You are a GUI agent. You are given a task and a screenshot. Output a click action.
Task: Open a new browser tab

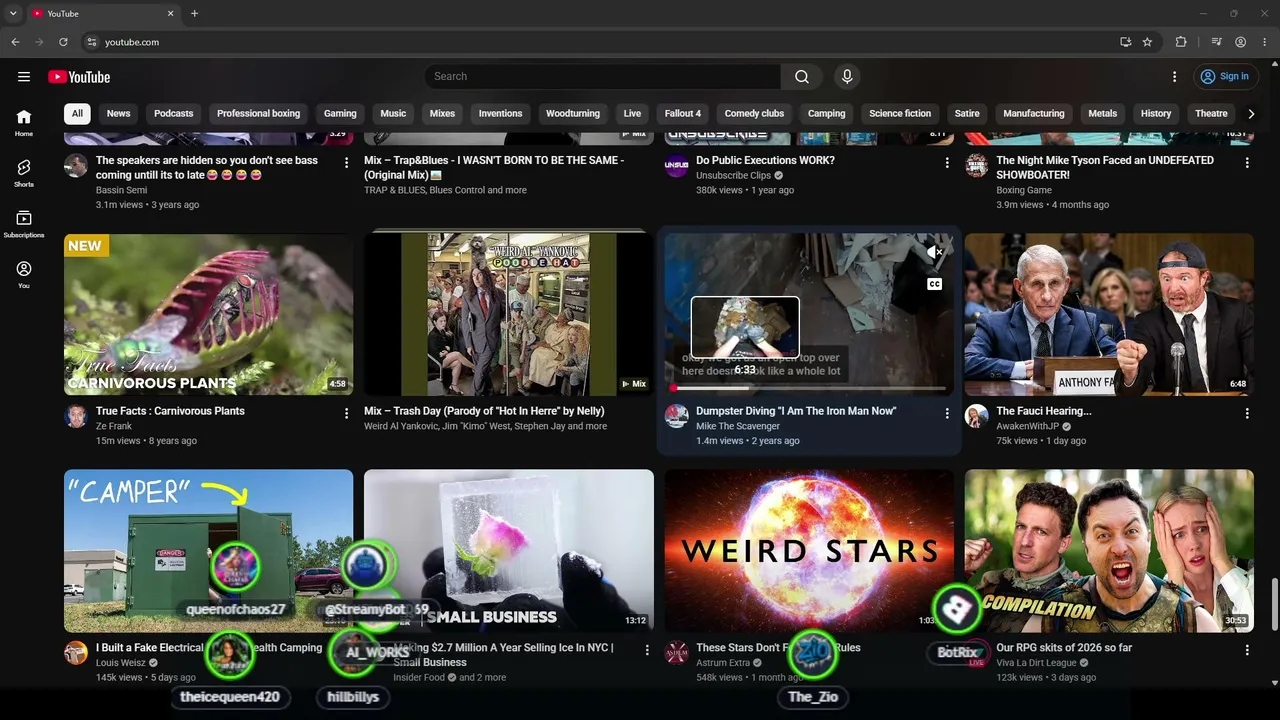pos(194,14)
